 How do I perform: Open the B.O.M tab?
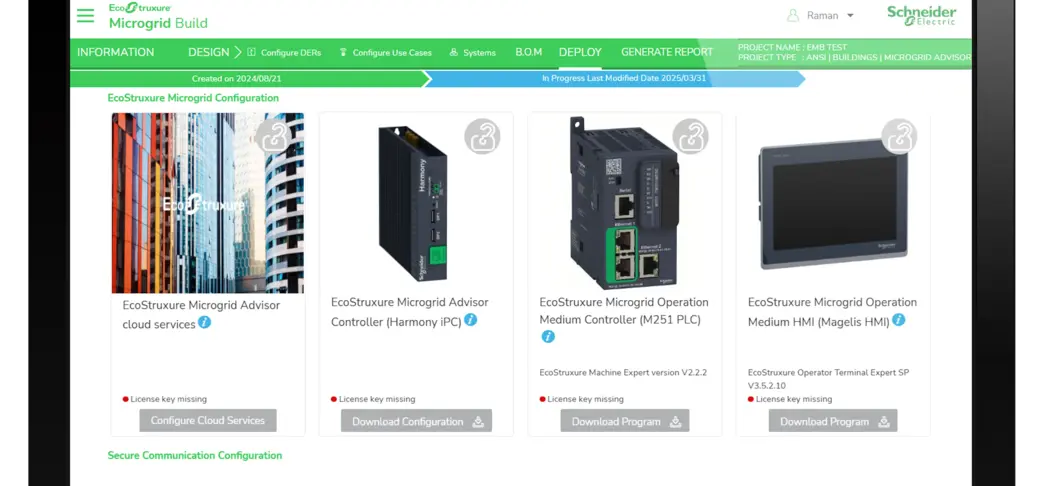[x=529, y=52]
